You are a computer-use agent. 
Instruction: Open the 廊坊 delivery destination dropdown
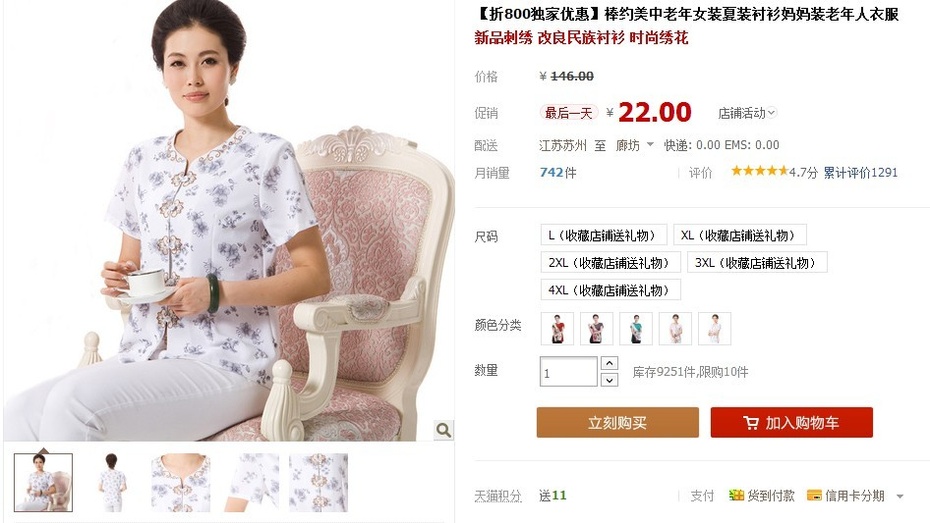click(634, 145)
